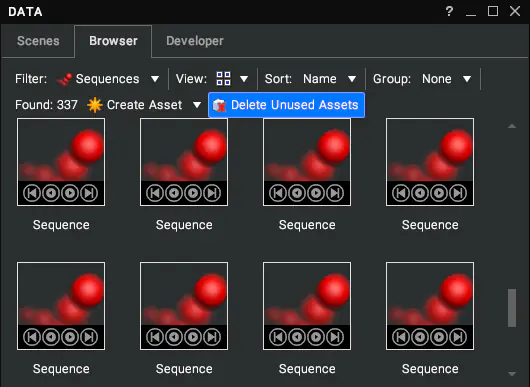Click the Found: 337 count text
The image size is (530, 387).
coord(46,105)
